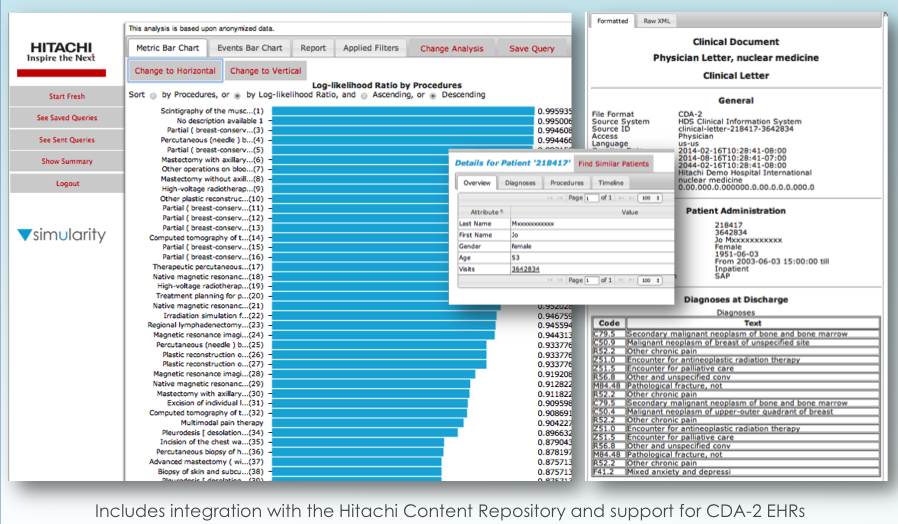Screen dimensions: 898x524
Task: Switch to Raw XML tab
Action: pos(656,21)
